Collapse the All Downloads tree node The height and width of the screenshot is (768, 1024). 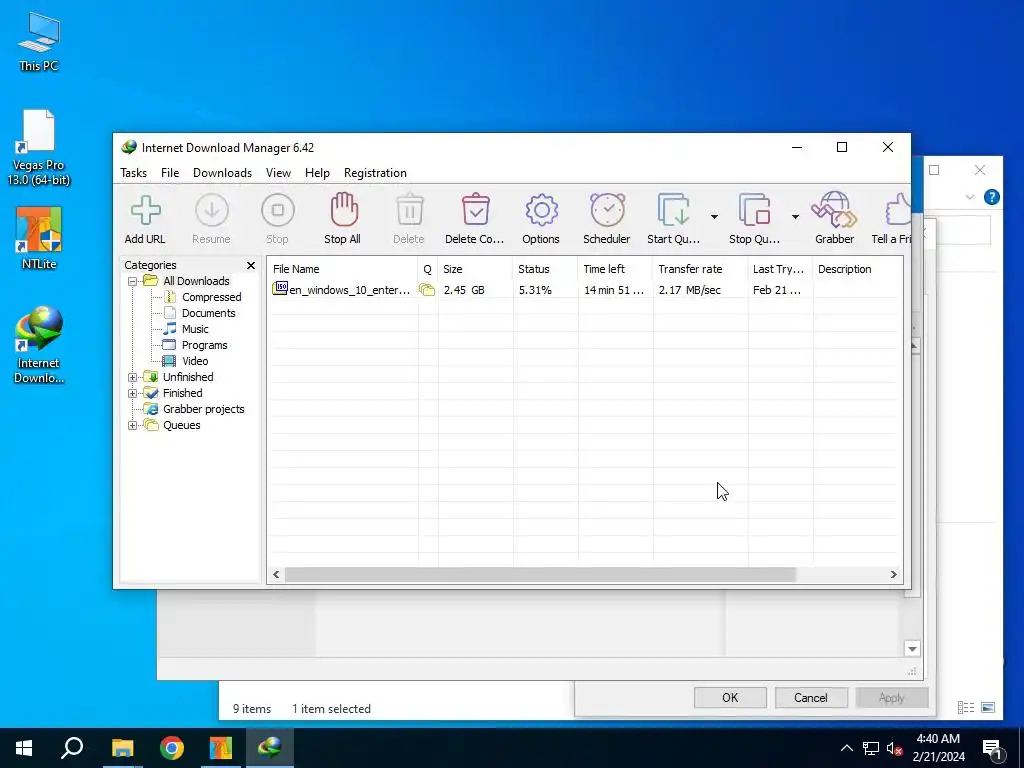[x=133, y=281]
